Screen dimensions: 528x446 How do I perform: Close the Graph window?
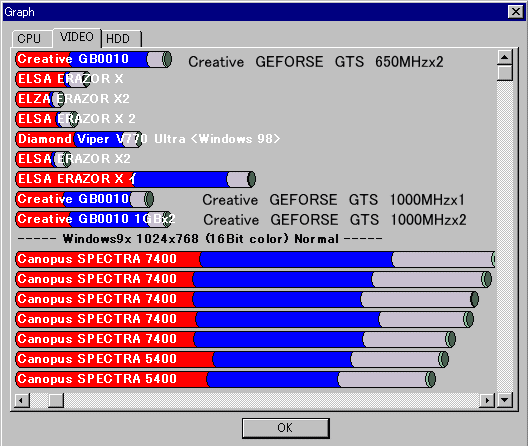point(516,12)
